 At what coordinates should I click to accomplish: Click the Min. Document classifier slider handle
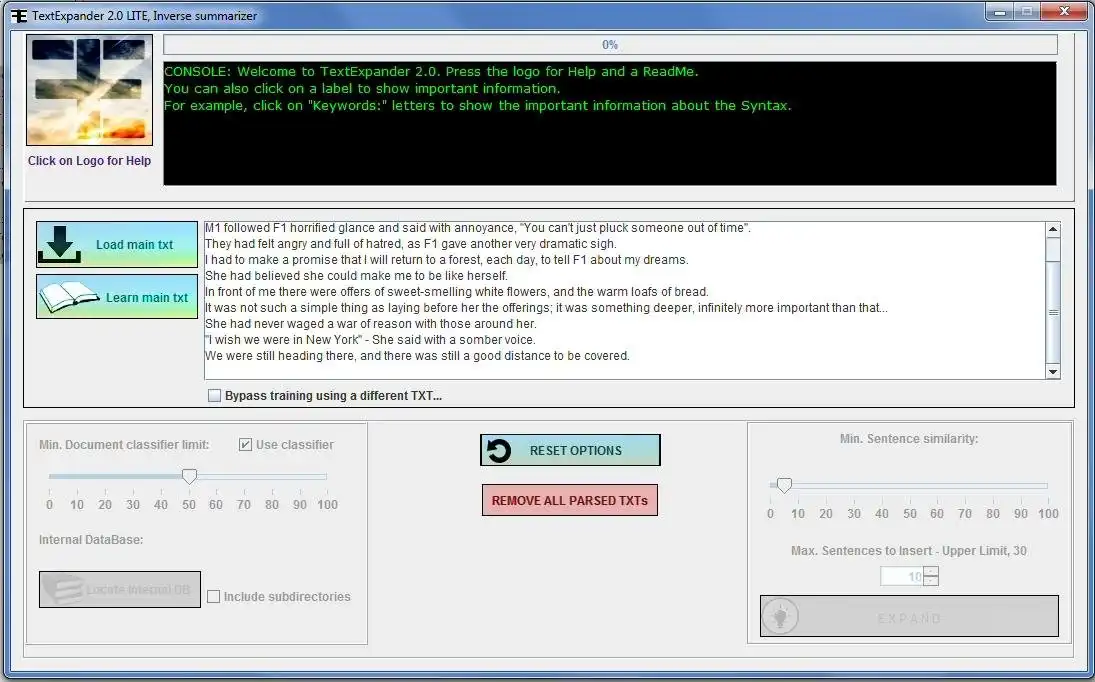coord(189,476)
